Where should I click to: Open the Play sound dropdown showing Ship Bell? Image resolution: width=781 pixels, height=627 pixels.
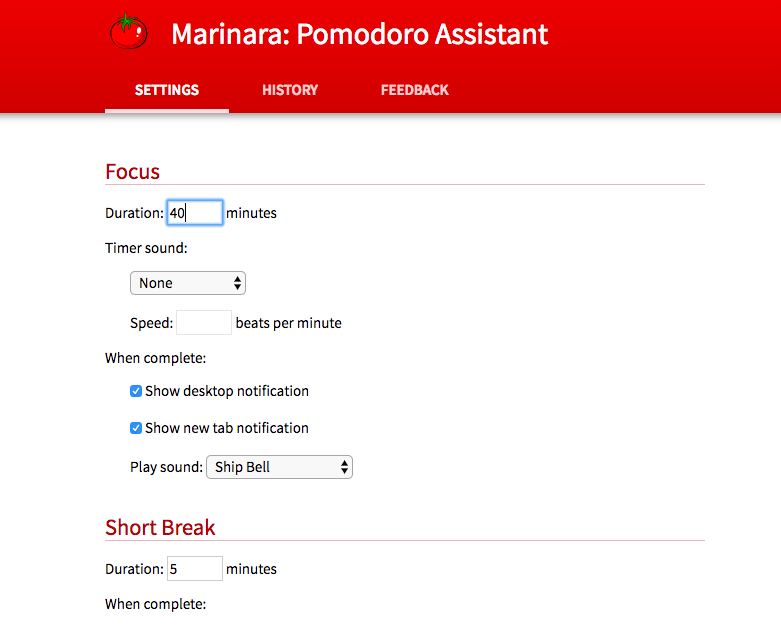click(279, 467)
